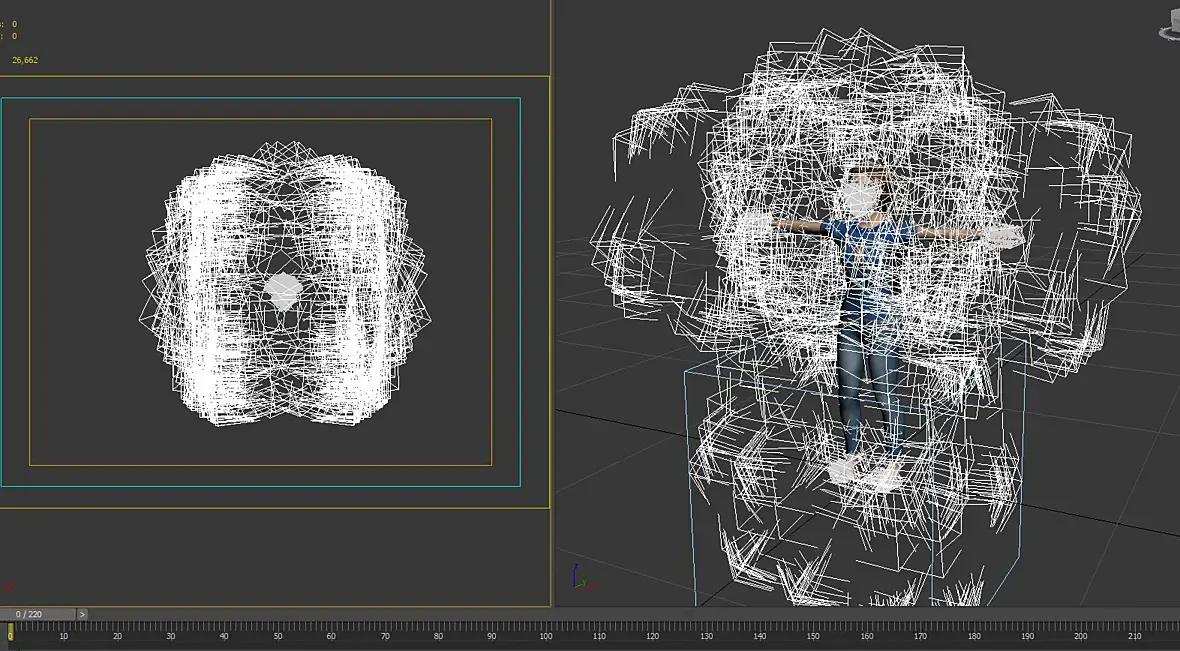Viewport: 1180px width, 651px height.
Task: Click the ViewCube in the perspective viewport corner
Action: (x=1169, y=26)
